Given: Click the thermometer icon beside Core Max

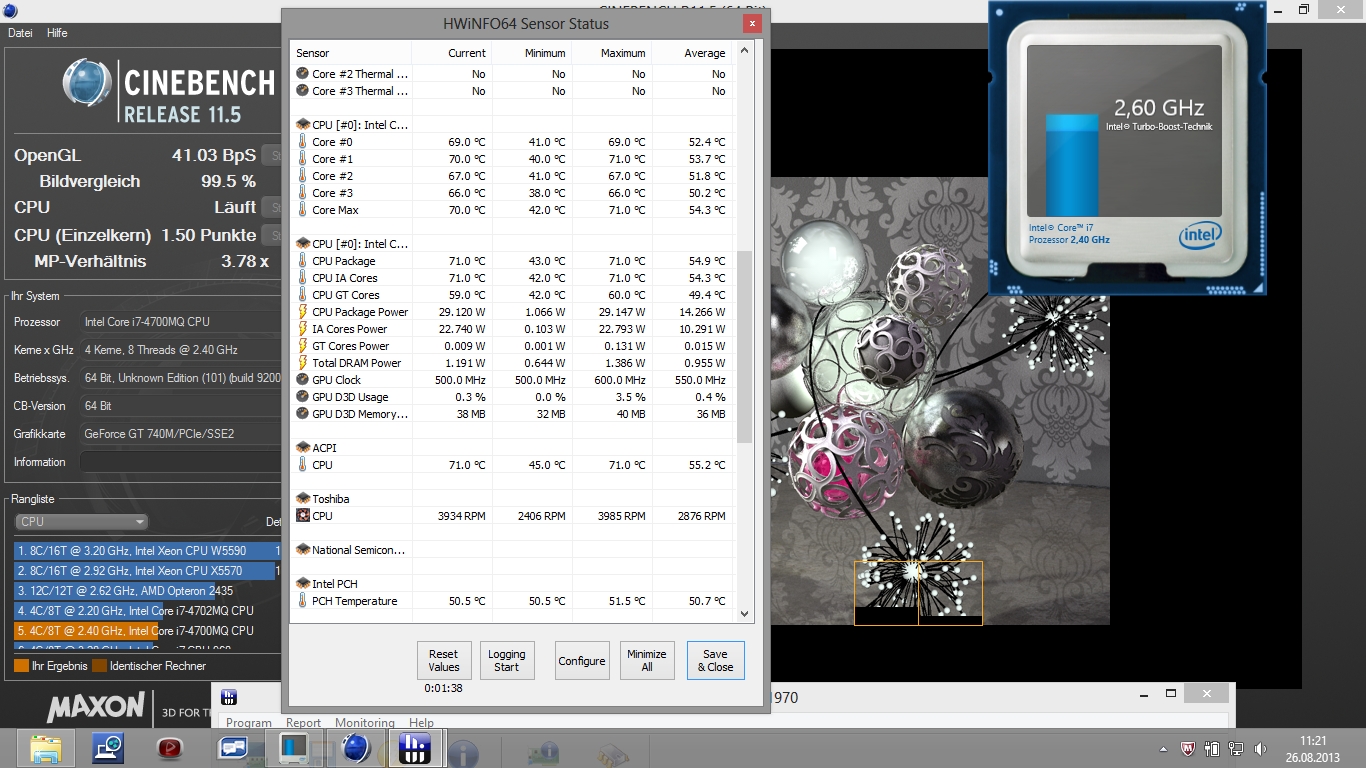Looking at the screenshot, I should (x=303, y=210).
